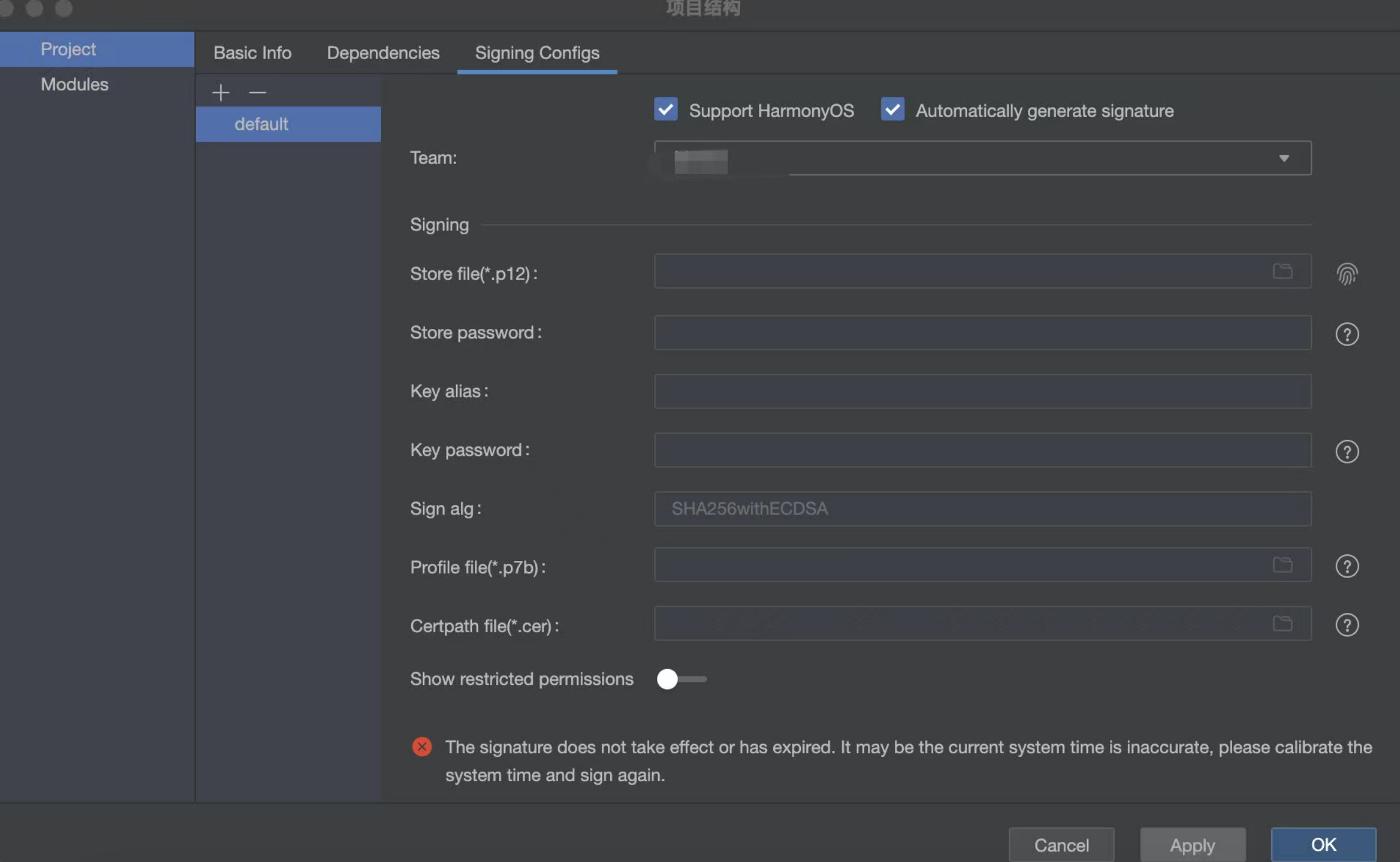Click the Profile file help question mark
Viewport: 1400px width, 862px height.
click(1347, 566)
